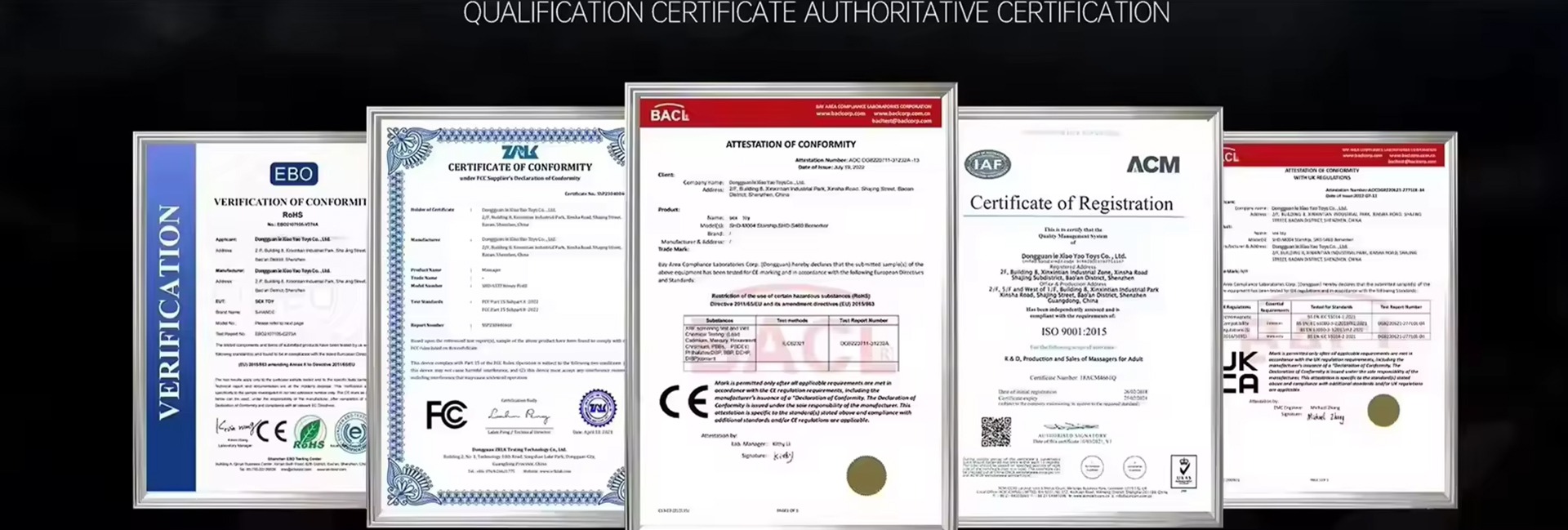Click the "RoHS" subtitle under Verification of Conformity
The height and width of the screenshot is (530, 1568).
click(292, 215)
